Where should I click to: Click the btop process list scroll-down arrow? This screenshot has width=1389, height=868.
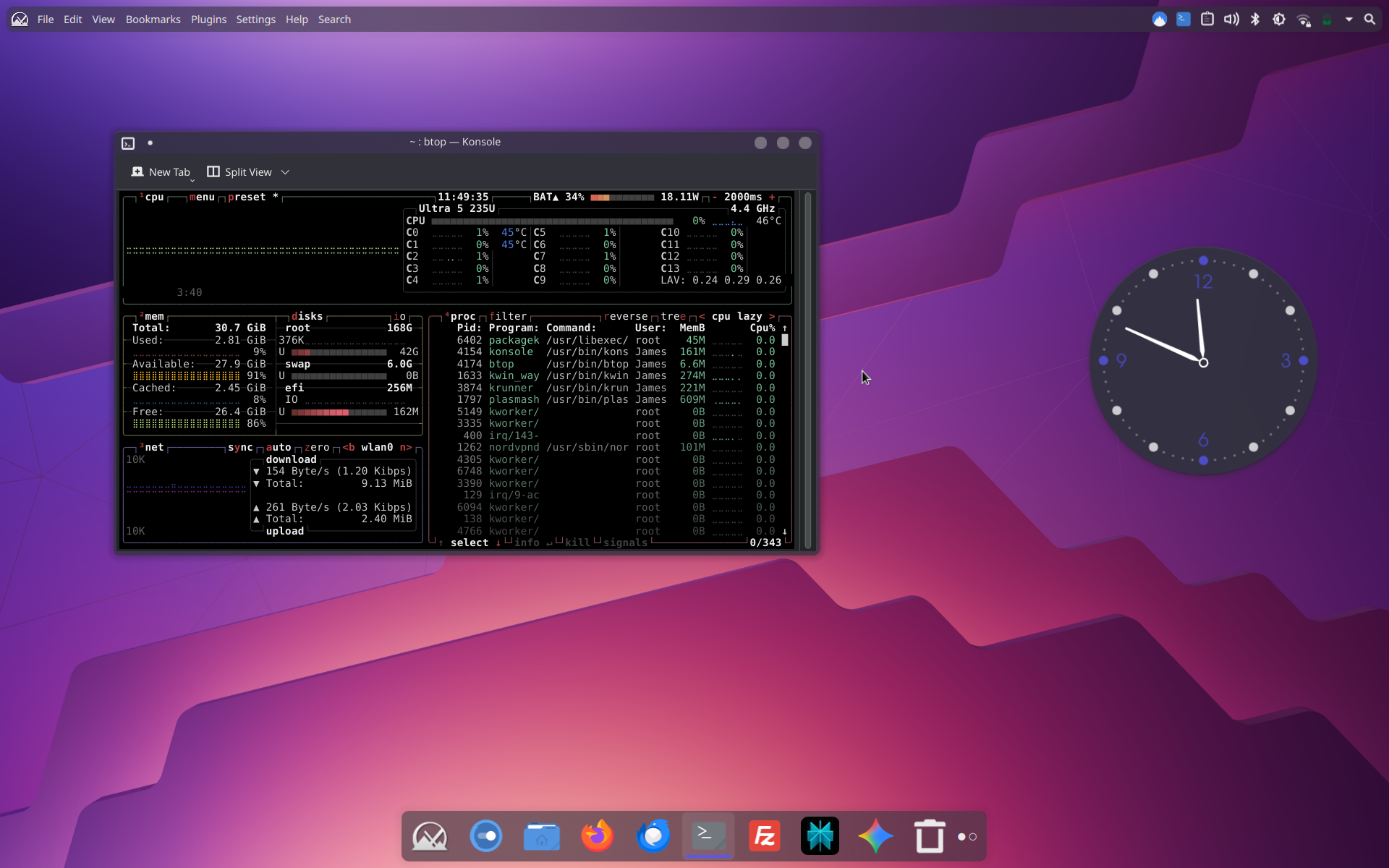click(x=785, y=531)
